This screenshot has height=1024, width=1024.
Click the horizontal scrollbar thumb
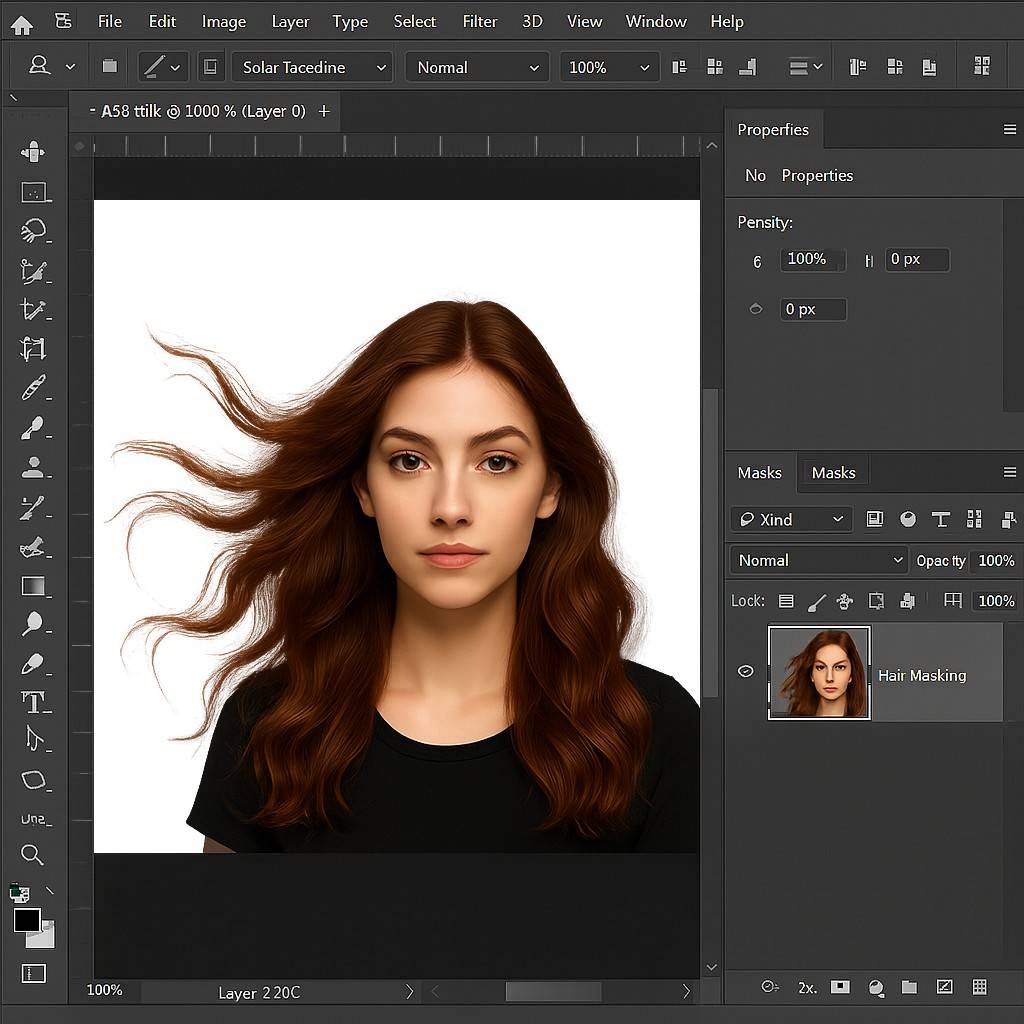553,992
